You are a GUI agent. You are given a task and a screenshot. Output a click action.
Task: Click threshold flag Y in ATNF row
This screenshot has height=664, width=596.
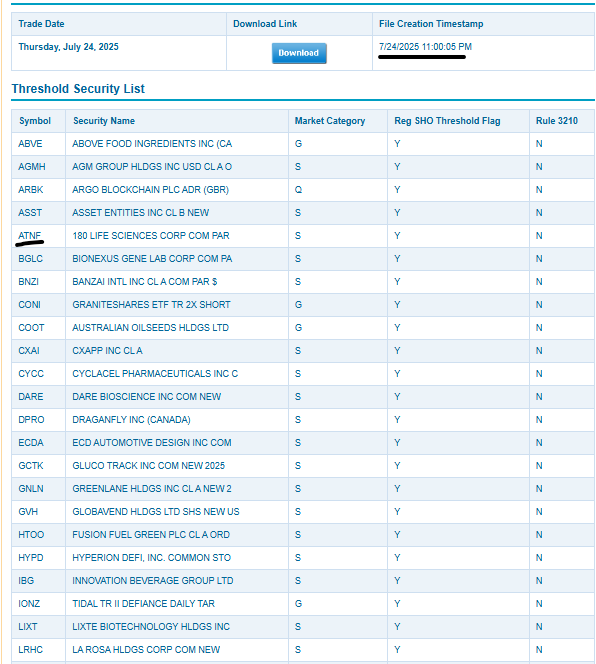point(397,235)
